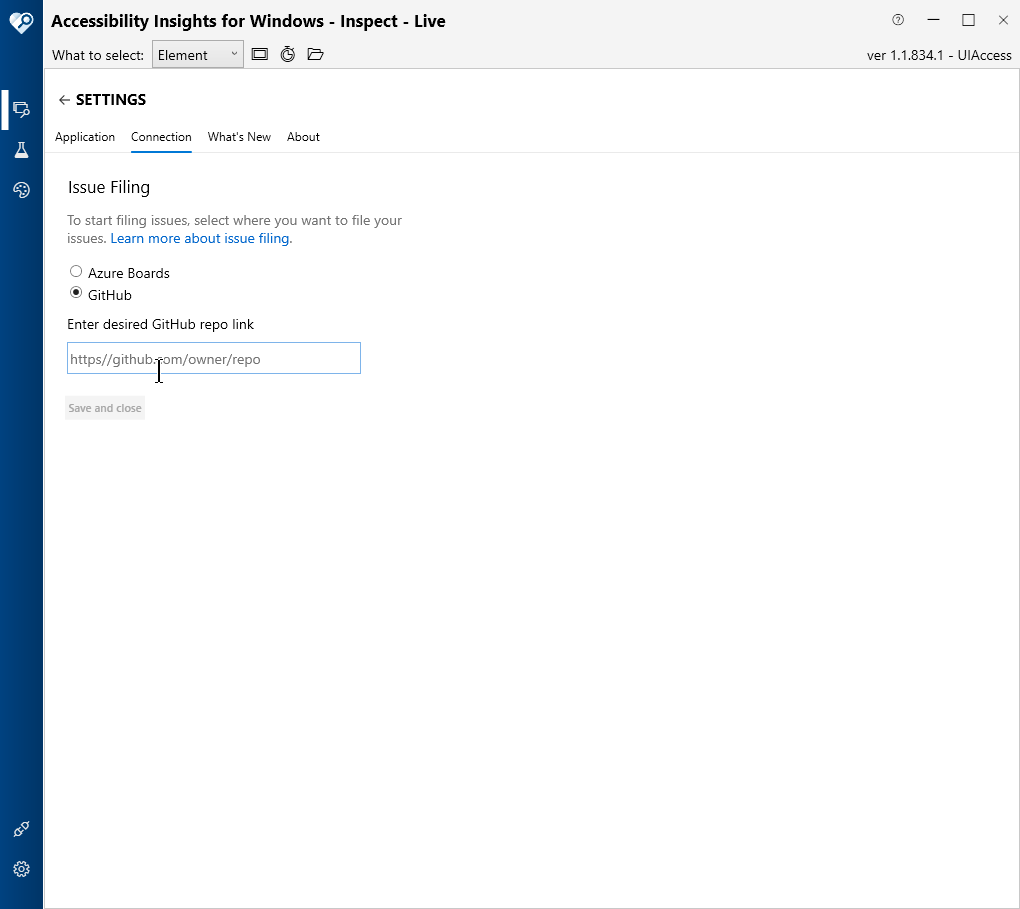
Task: Click the Accessibility Insights heart logo
Action: point(21,22)
